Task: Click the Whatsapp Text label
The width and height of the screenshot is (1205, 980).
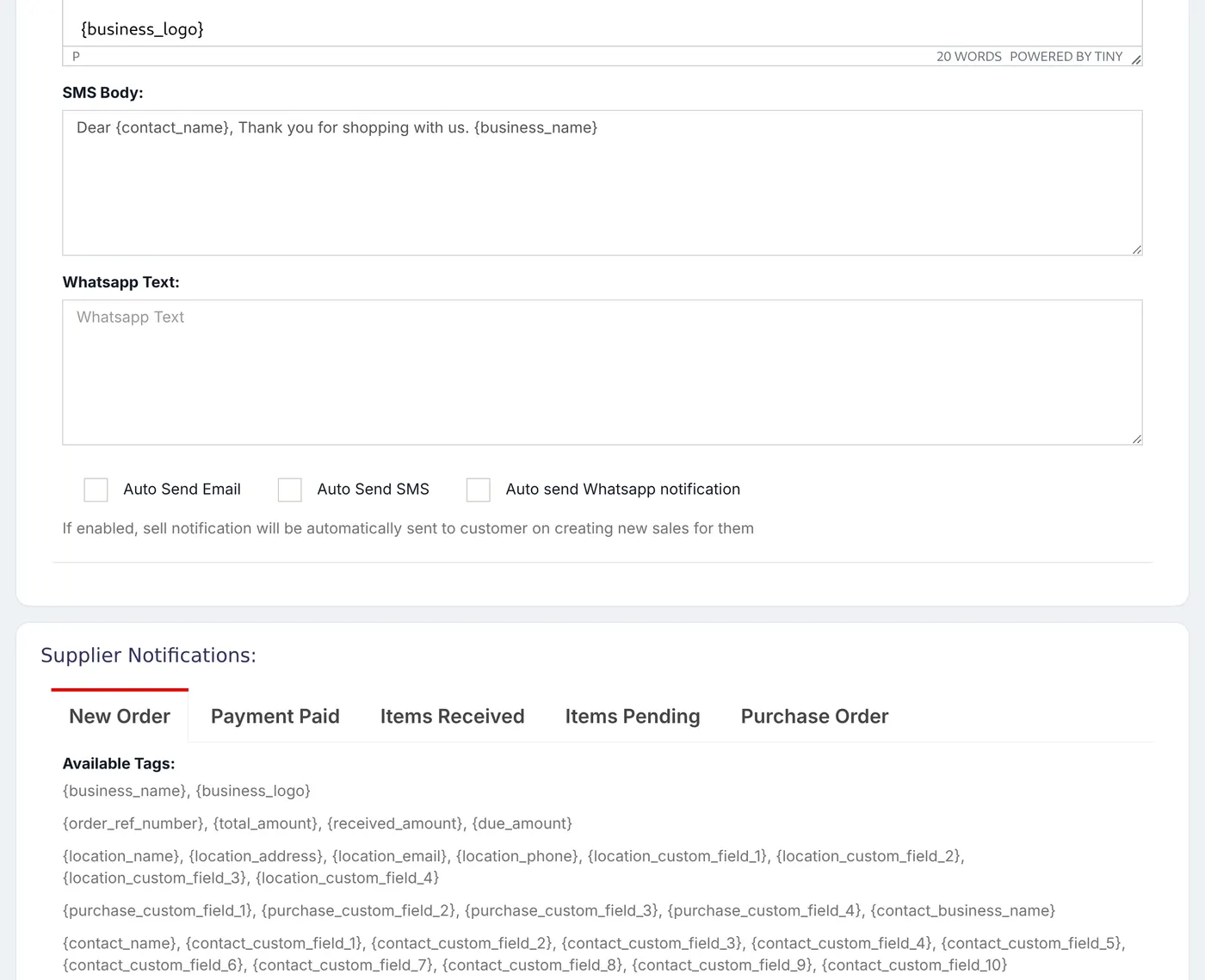Action: [x=121, y=282]
